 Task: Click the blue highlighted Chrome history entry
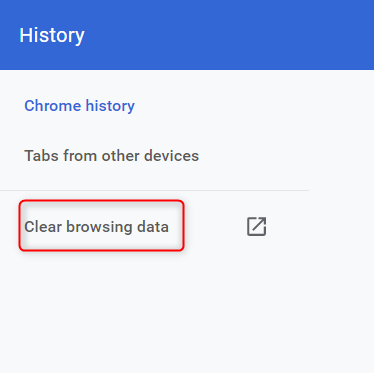(79, 106)
